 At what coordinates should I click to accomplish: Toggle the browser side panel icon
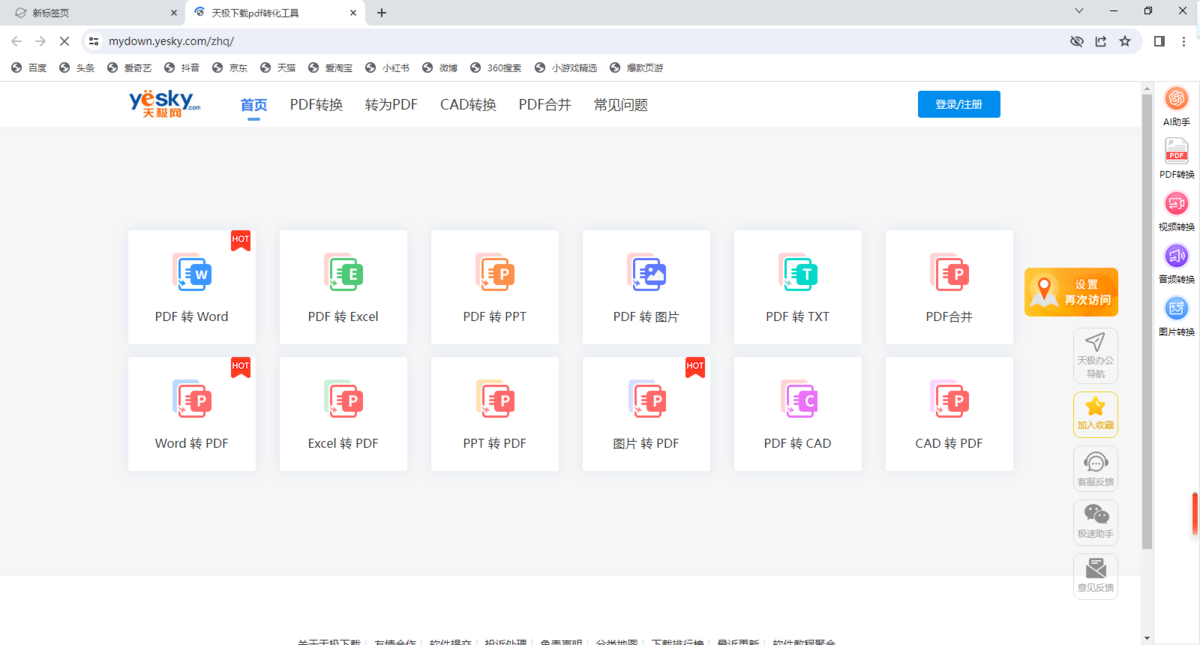(1159, 41)
